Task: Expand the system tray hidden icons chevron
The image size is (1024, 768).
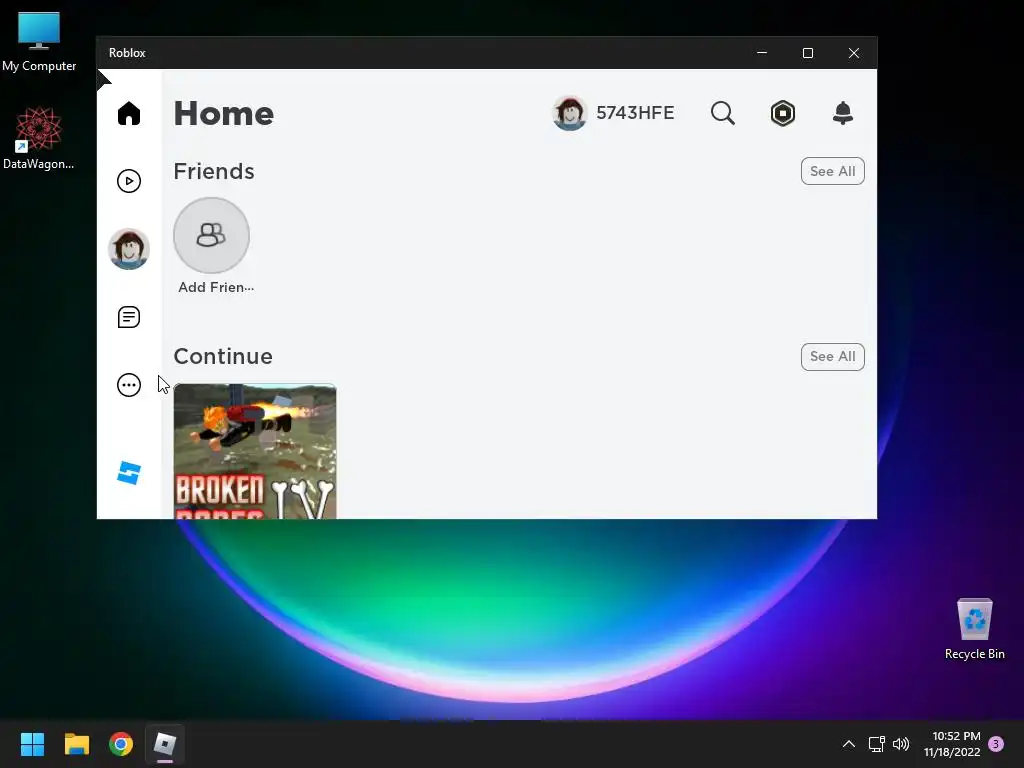Action: point(848,744)
